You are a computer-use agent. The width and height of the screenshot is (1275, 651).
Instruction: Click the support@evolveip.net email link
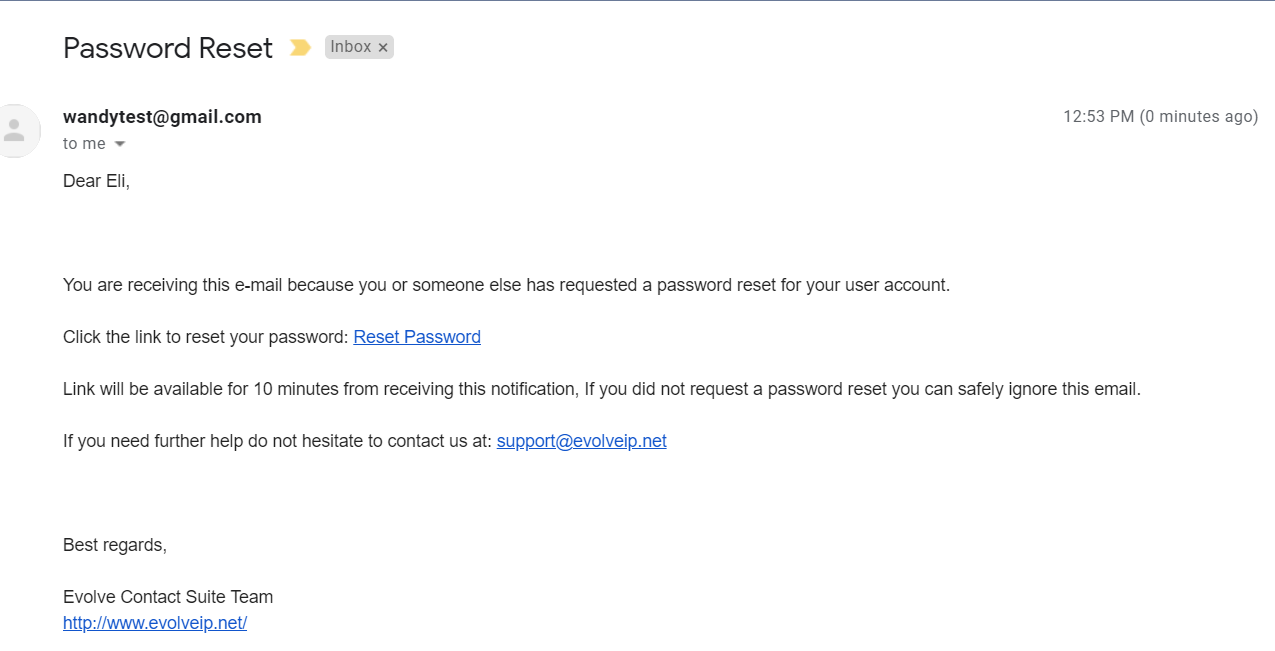pos(581,441)
